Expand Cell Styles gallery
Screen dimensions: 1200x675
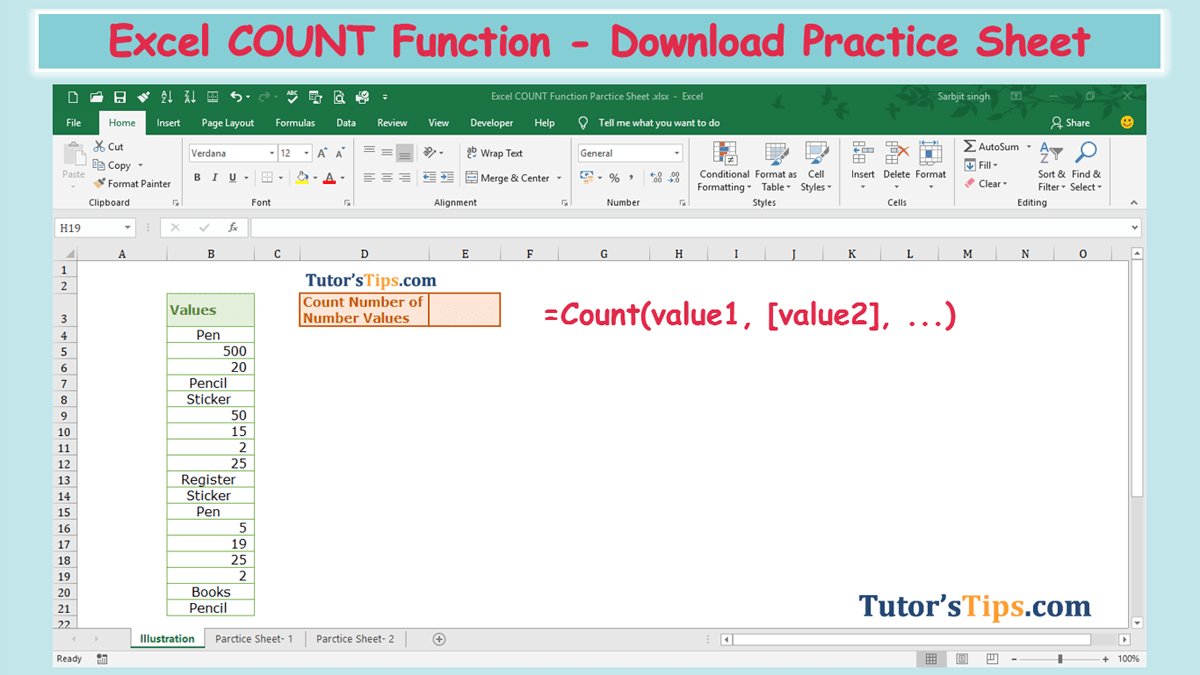[x=816, y=166]
